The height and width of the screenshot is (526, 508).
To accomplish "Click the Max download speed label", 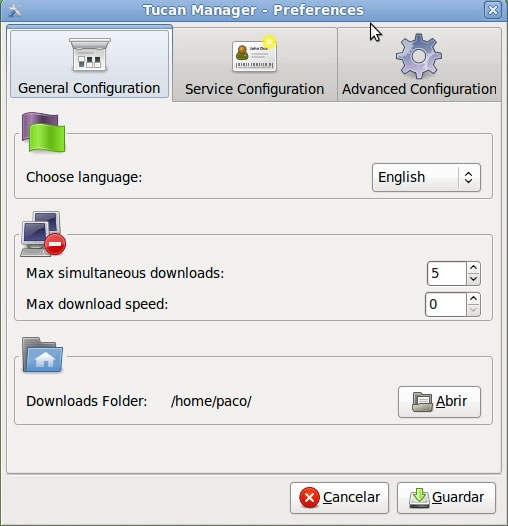I will click(x=97, y=304).
